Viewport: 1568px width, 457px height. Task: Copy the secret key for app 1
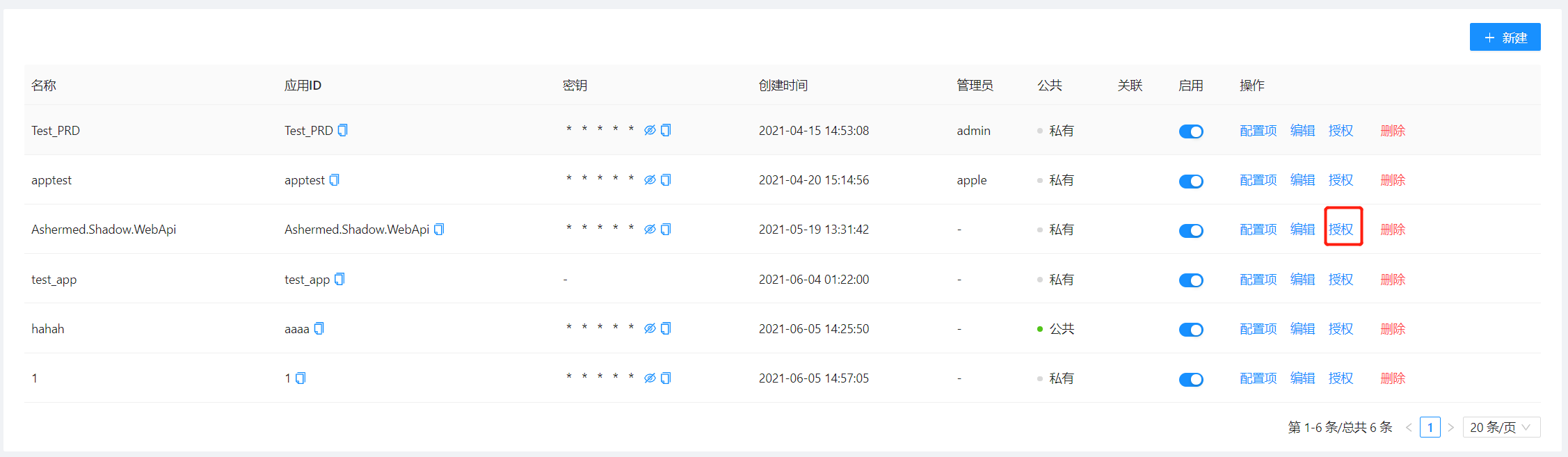pos(666,378)
